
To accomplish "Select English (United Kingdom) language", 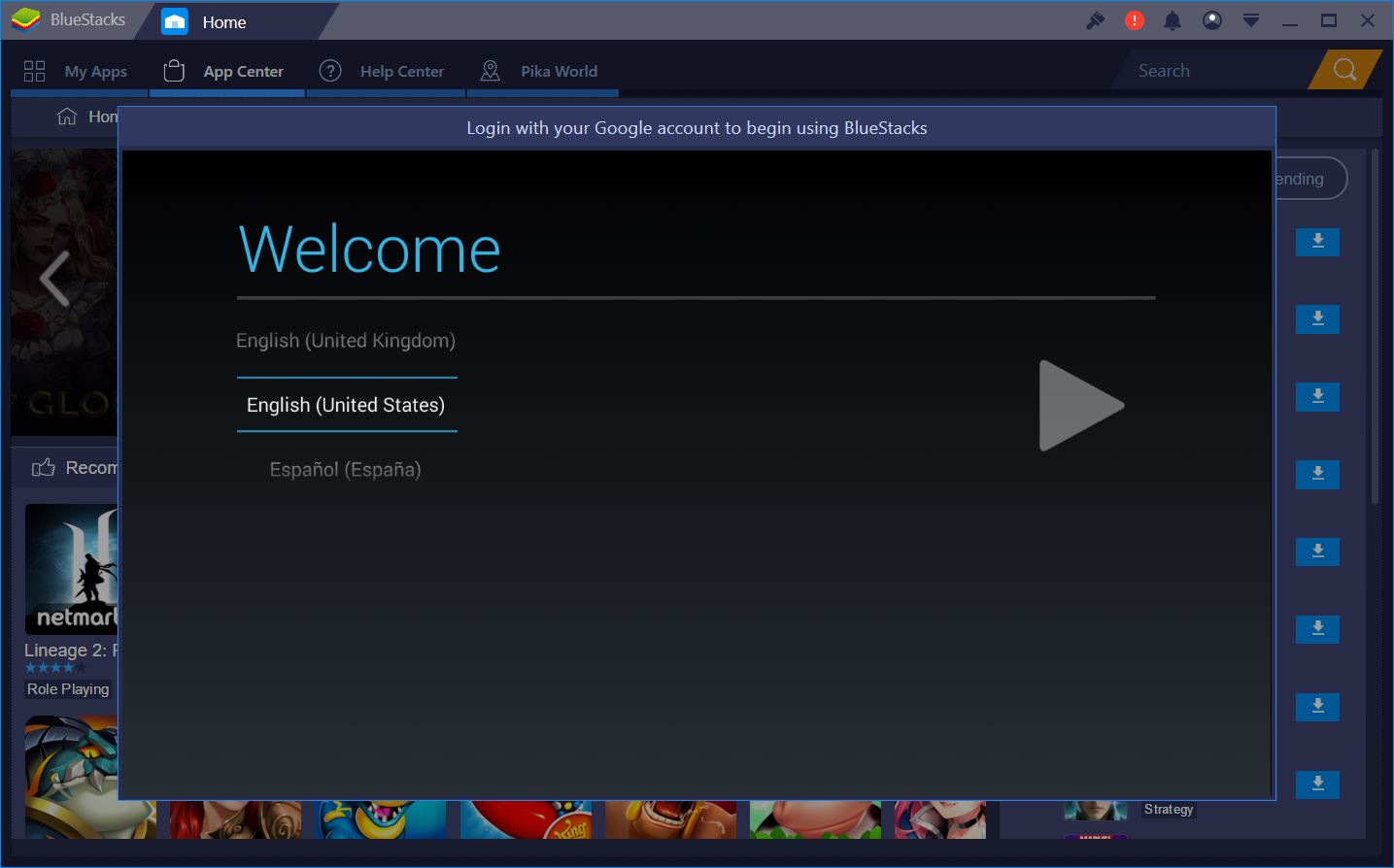I will pos(346,341).
